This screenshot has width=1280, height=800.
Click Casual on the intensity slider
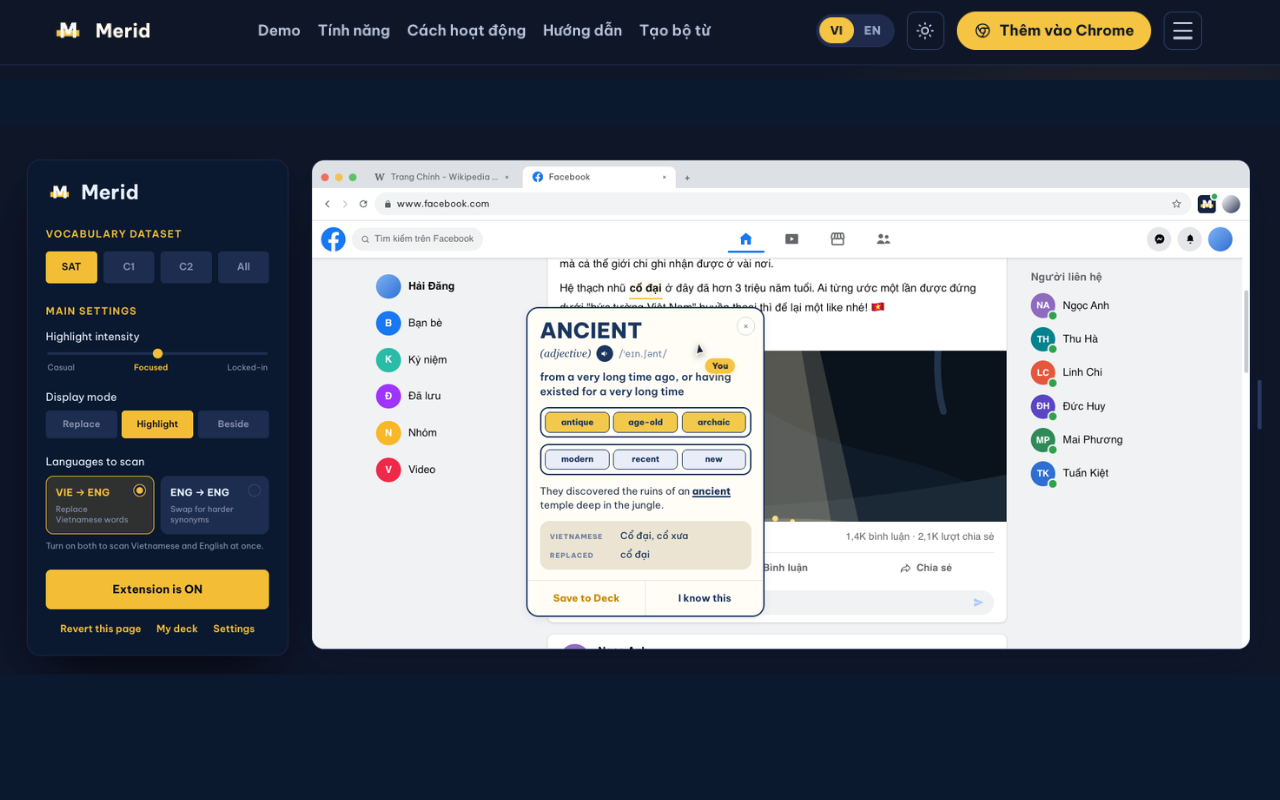click(x=61, y=368)
